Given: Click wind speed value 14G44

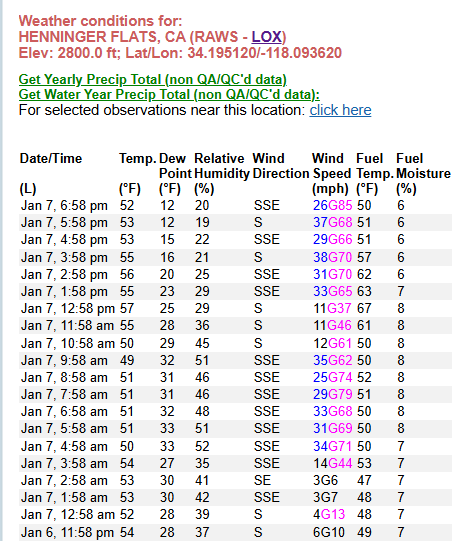Looking at the screenshot, I should click(x=333, y=463).
